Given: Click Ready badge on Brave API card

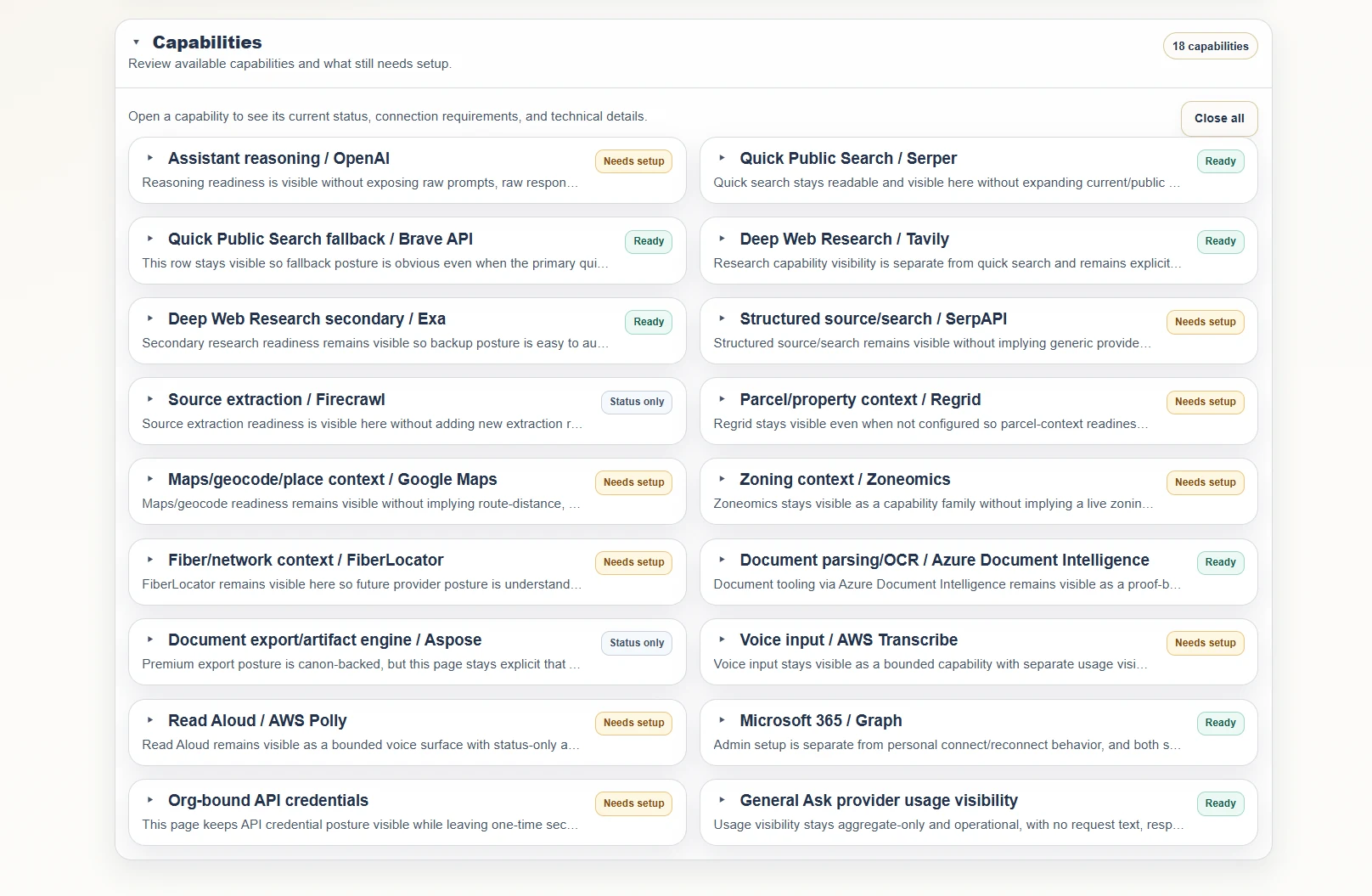Looking at the screenshot, I should [x=649, y=241].
